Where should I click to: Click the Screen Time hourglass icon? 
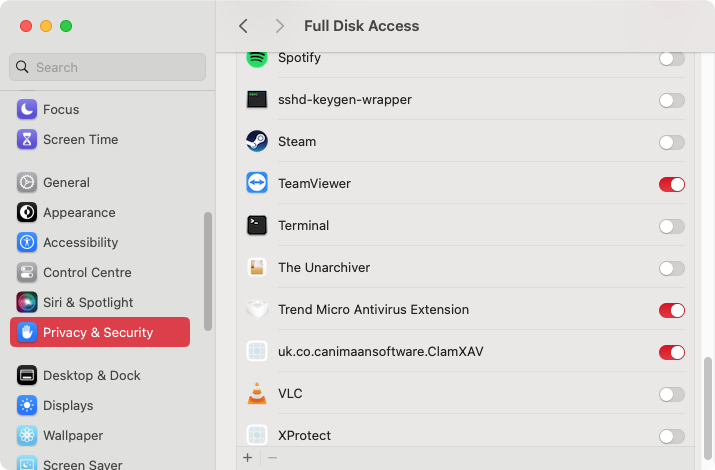click(x=27, y=139)
